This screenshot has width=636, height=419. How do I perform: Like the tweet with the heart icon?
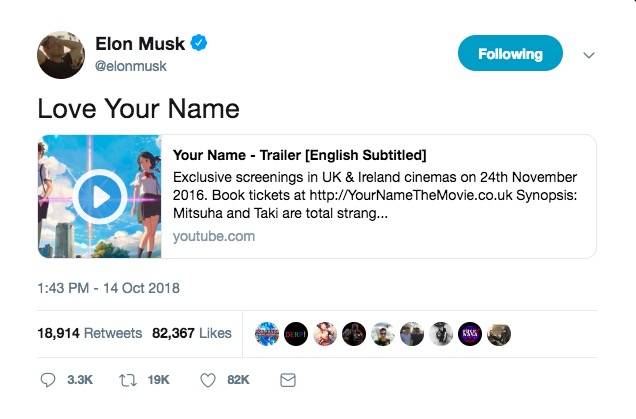(x=208, y=380)
